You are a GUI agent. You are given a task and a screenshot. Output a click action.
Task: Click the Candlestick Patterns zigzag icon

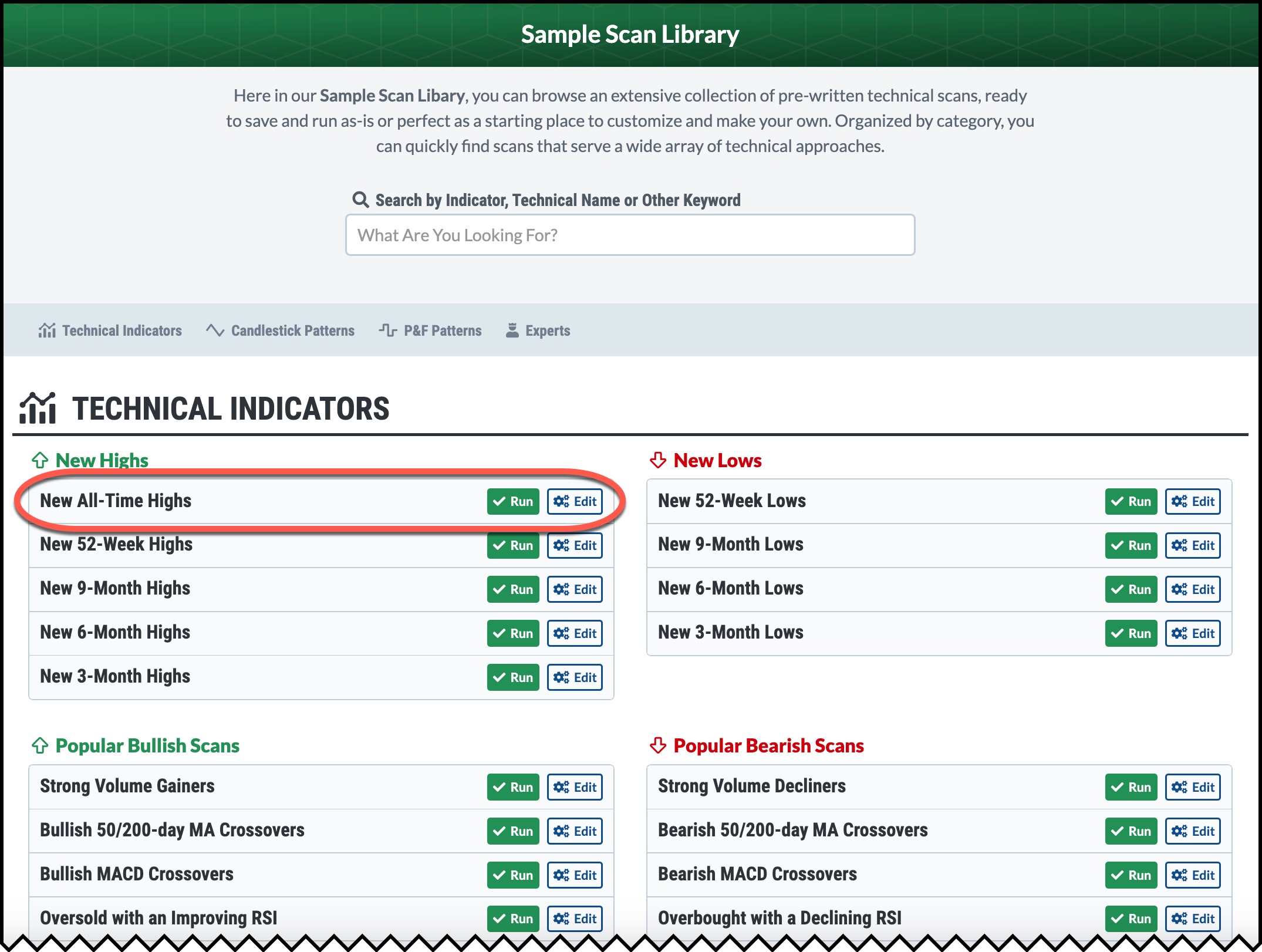point(215,330)
